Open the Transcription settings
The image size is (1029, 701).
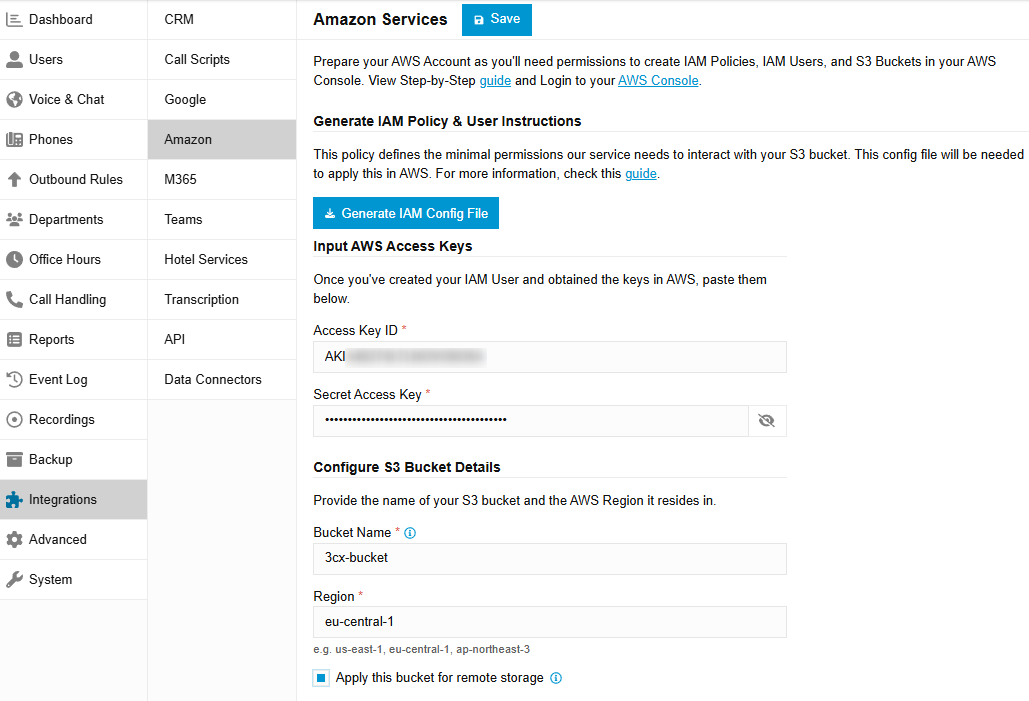[222, 300]
